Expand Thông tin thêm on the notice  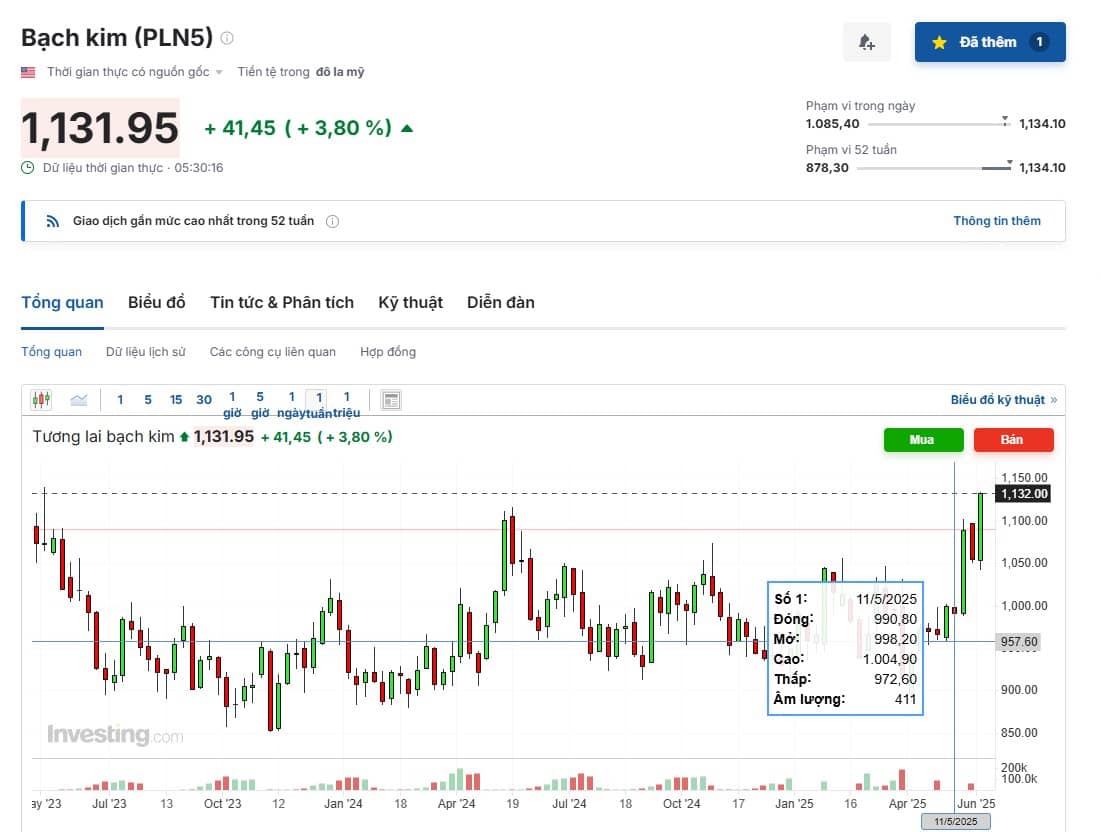pyautogui.click(x=996, y=221)
